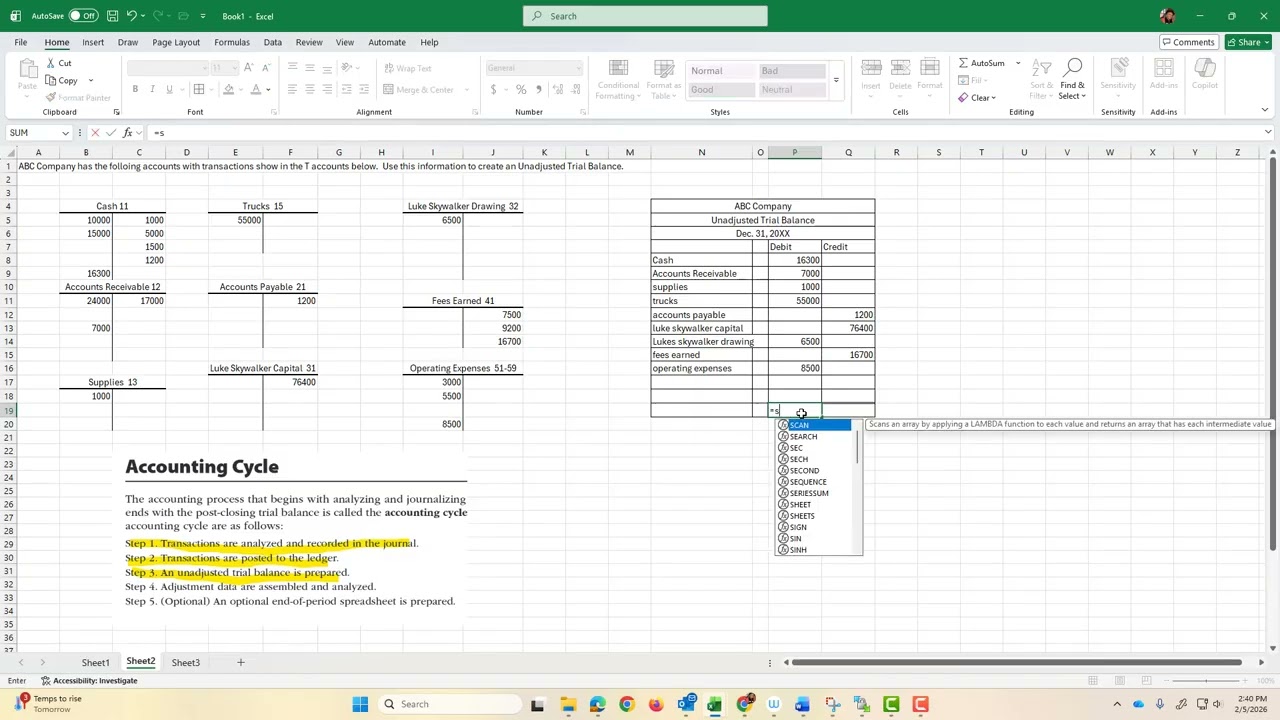Click the Format Painter brush
The height and width of the screenshot is (720, 1280).
[x=51, y=97]
